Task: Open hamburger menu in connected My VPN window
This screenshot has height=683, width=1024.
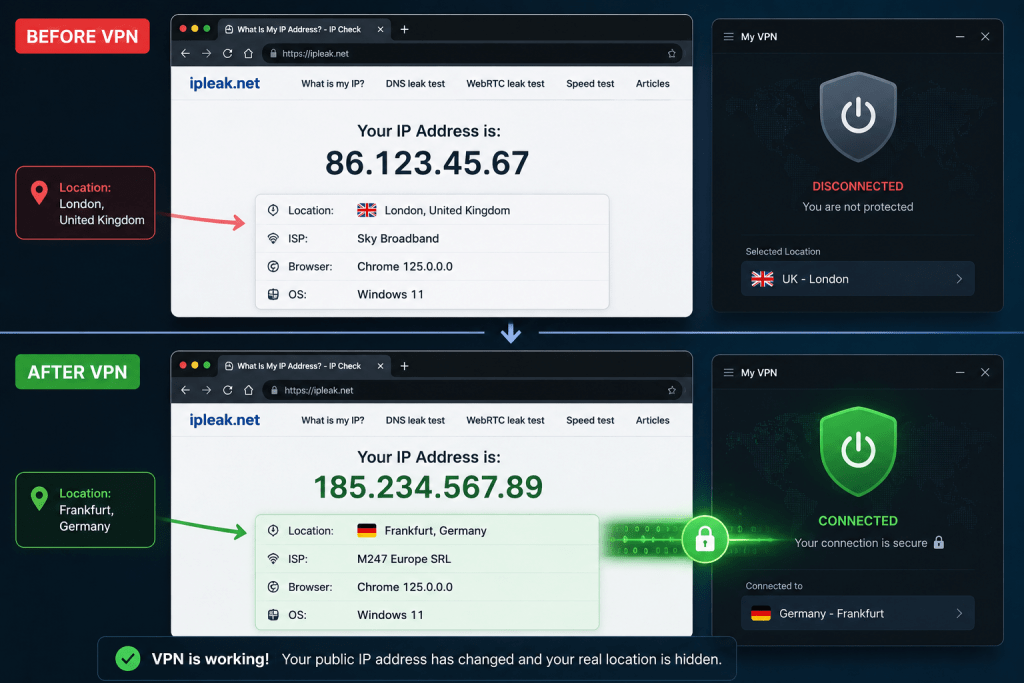Action: (728, 372)
